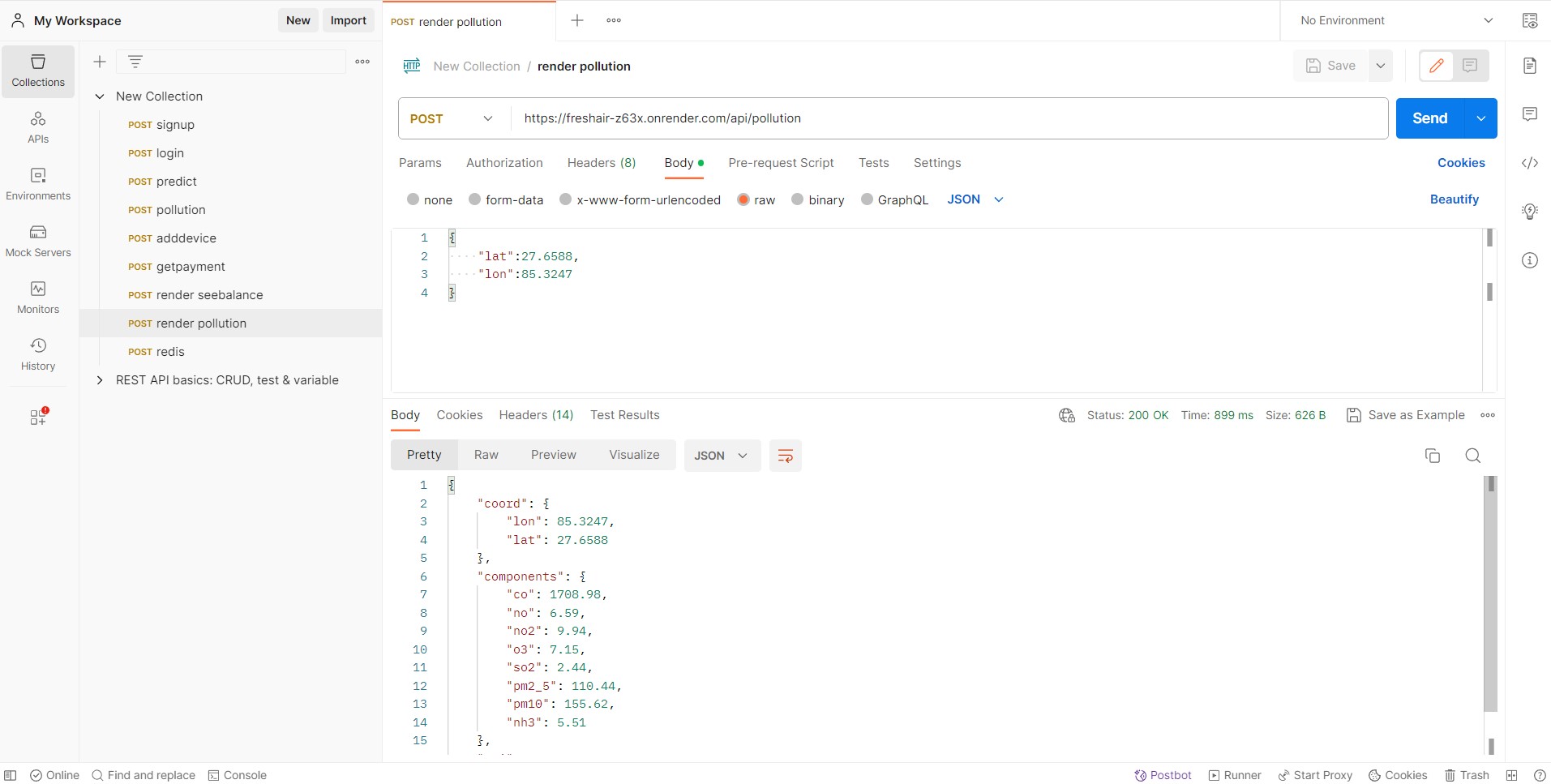This screenshot has height=784, width=1551.
Task: Click the plus icon to create a collection
Action: pyautogui.click(x=100, y=62)
